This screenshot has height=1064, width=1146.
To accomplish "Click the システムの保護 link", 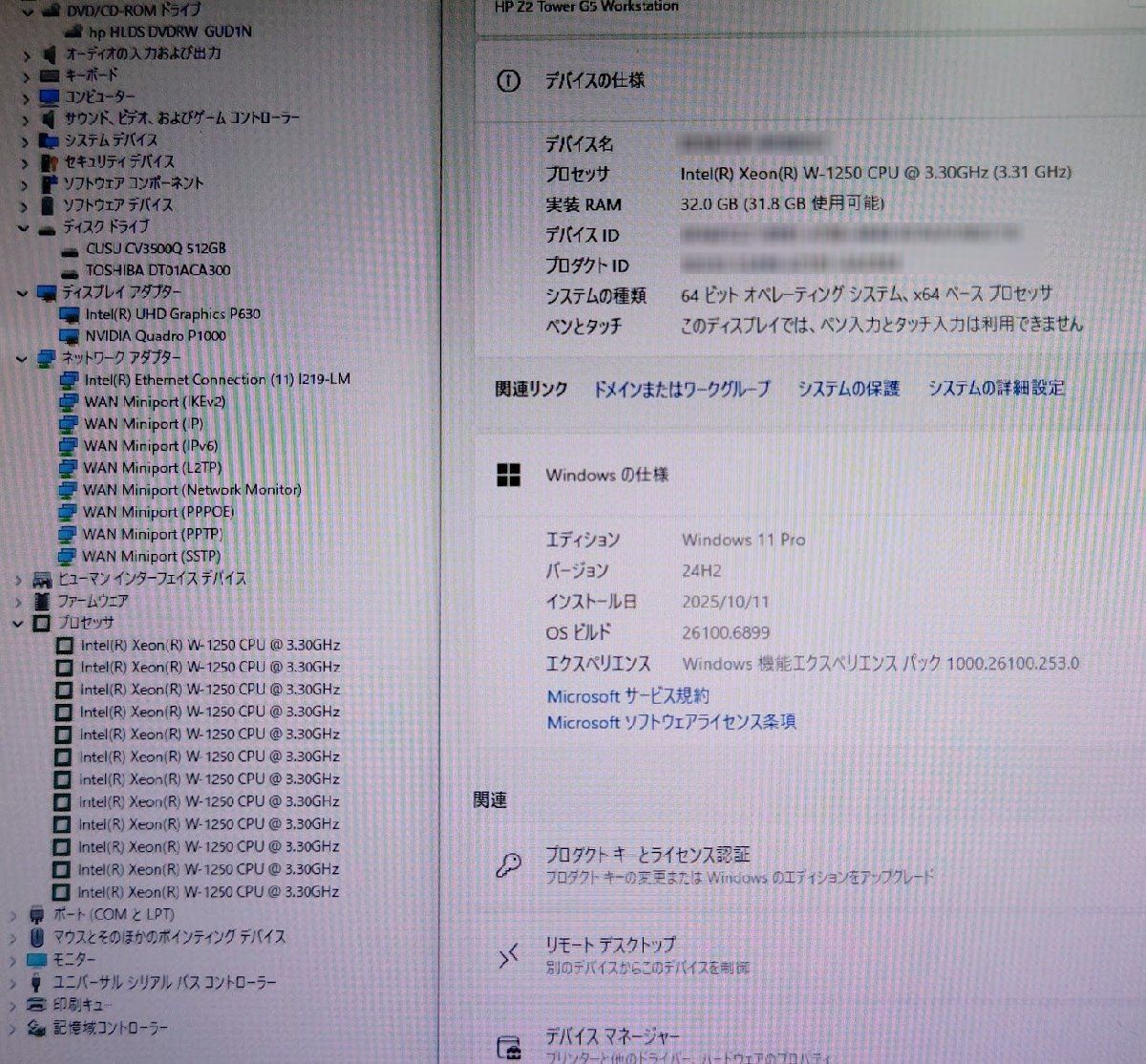I will pyautogui.click(x=851, y=389).
